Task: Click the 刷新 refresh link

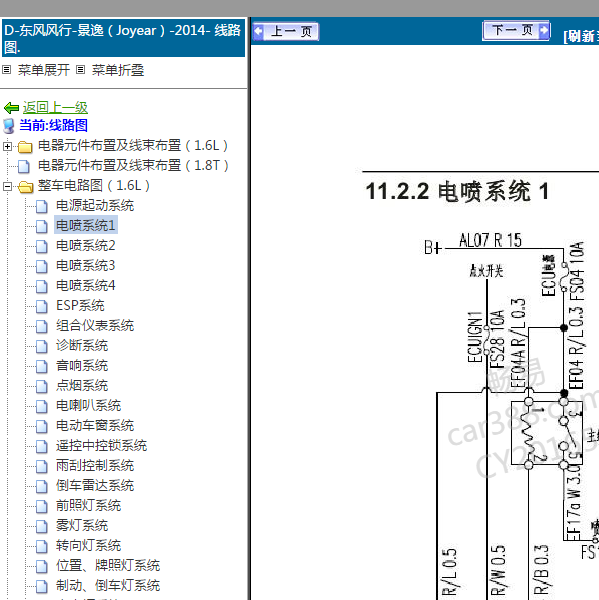Action: (581, 37)
